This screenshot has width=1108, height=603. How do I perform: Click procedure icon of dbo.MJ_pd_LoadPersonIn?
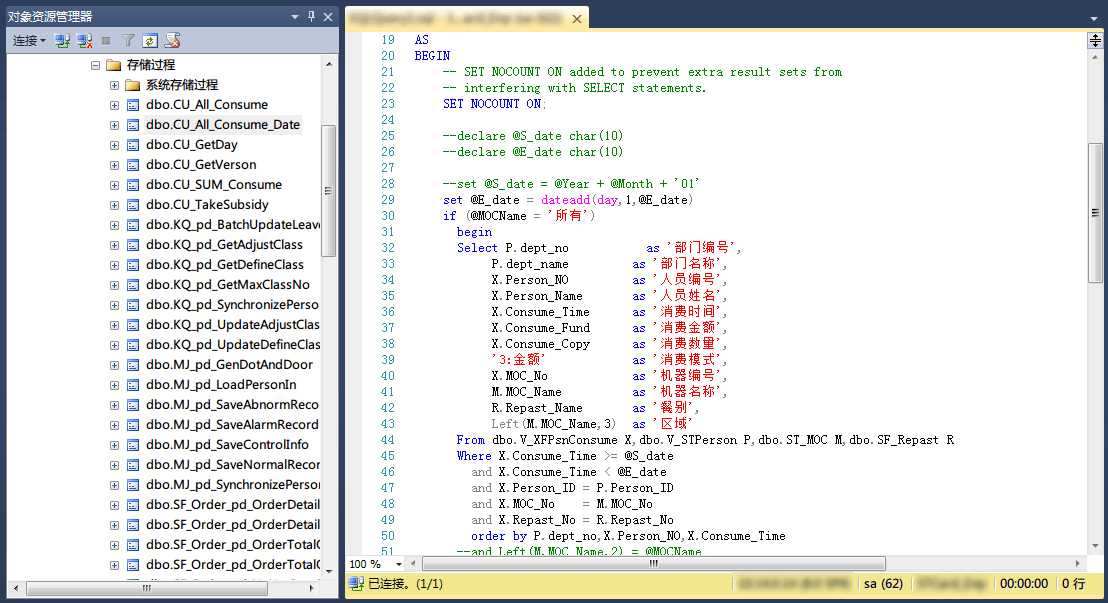(133, 385)
